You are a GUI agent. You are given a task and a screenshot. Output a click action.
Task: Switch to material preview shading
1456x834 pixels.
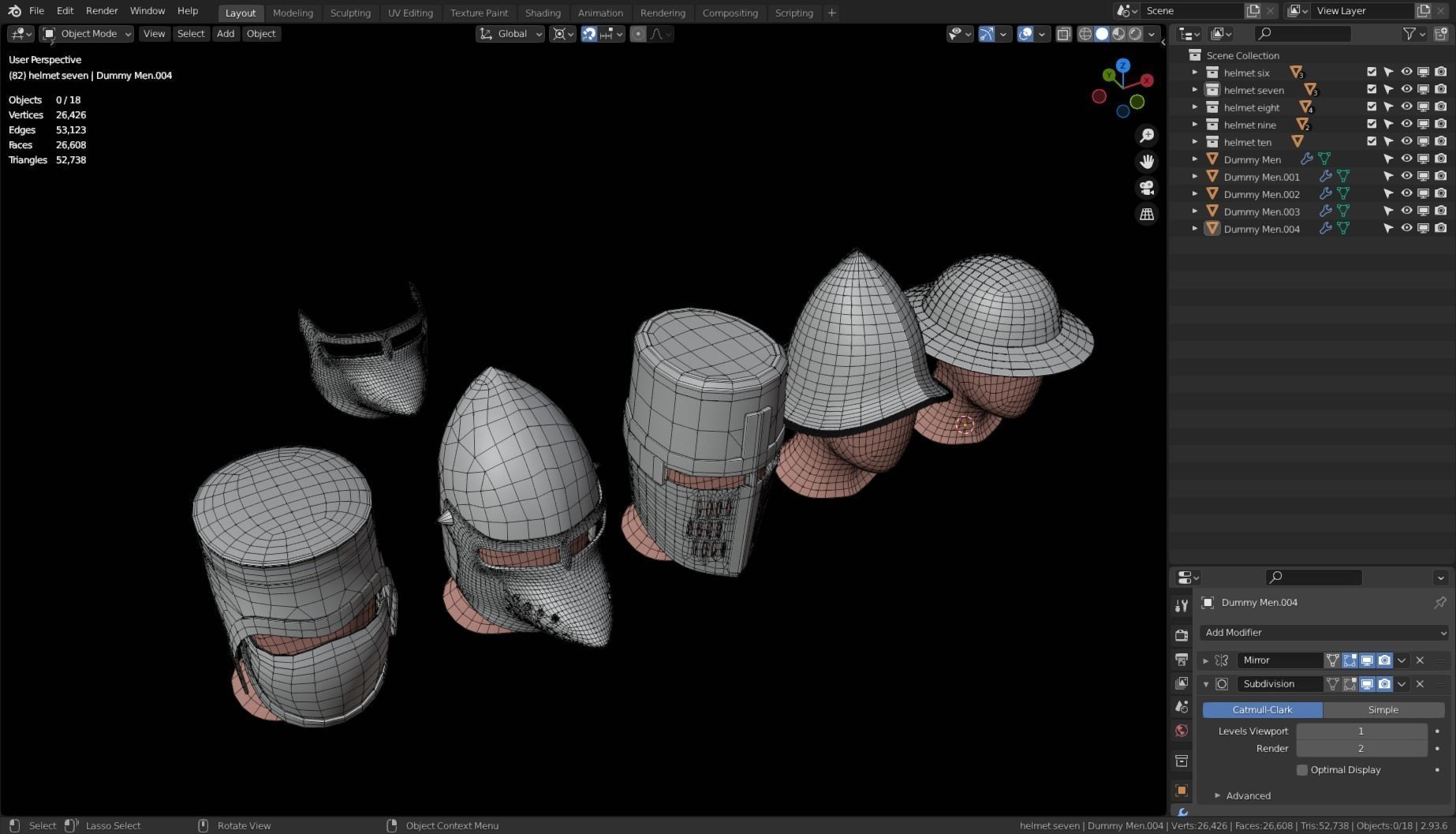tap(1118, 34)
